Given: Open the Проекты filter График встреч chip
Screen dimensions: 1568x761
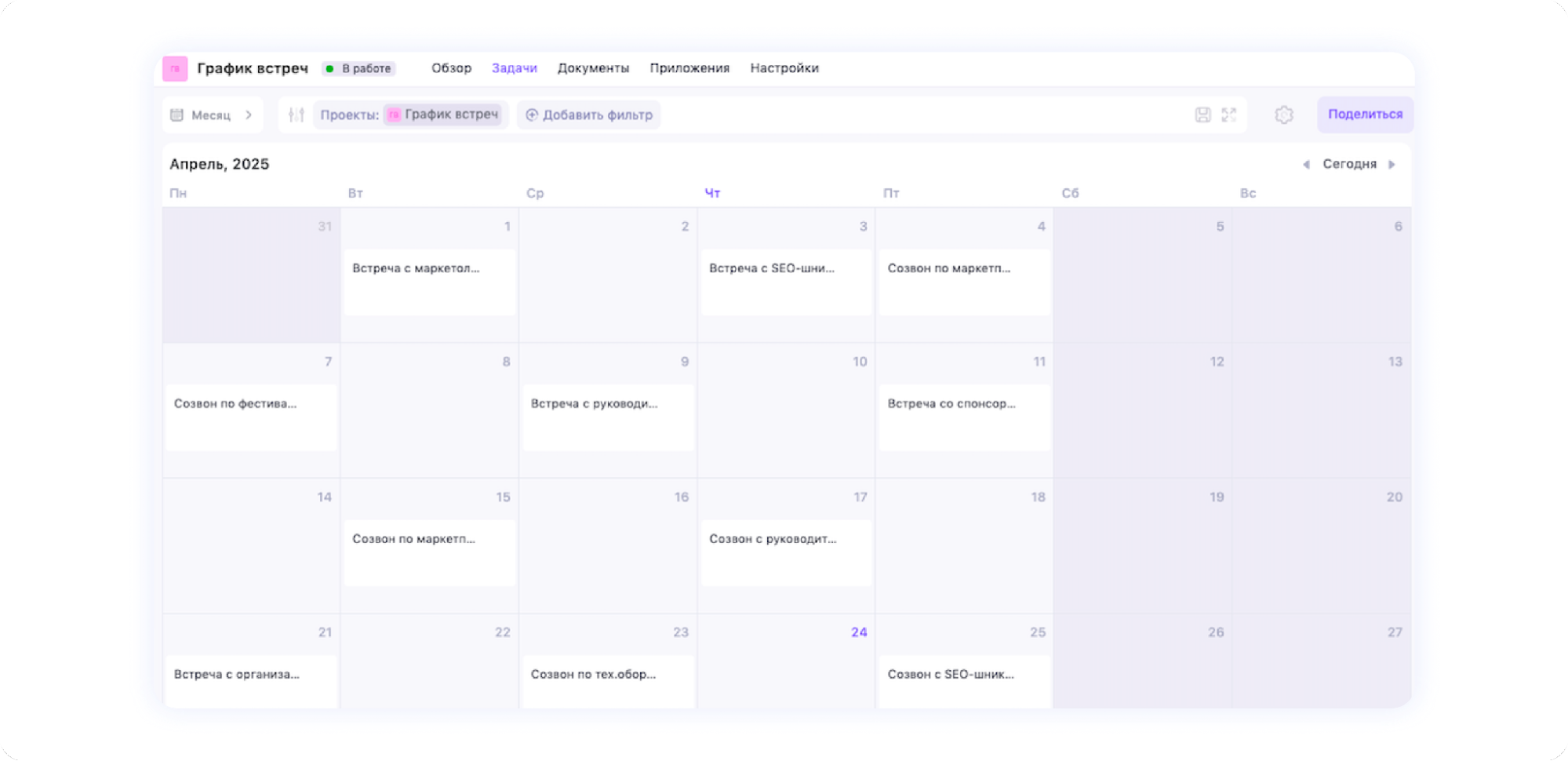Looking at the screenshot, I should click(443, 115).
